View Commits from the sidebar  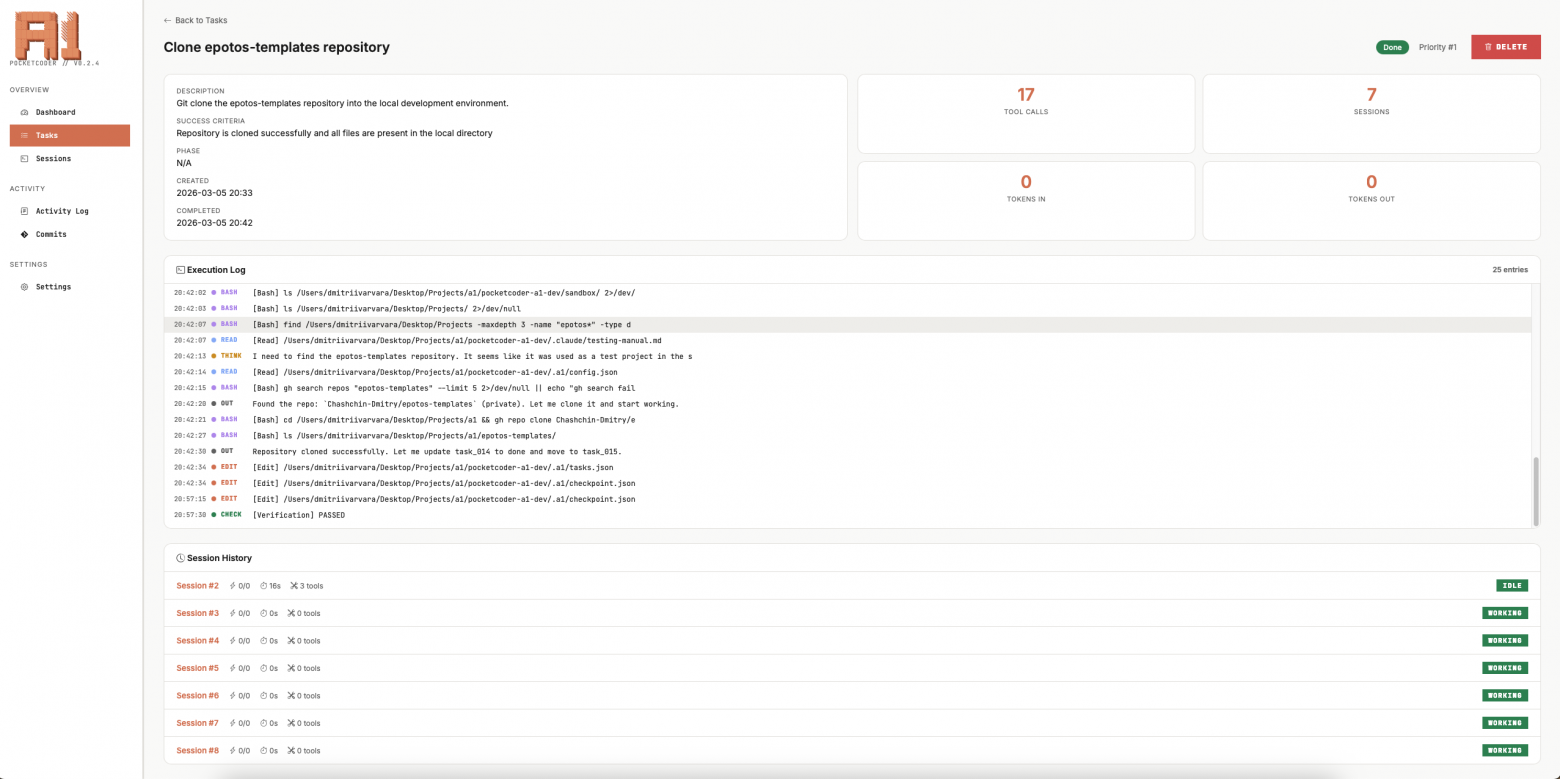(70, 234)
